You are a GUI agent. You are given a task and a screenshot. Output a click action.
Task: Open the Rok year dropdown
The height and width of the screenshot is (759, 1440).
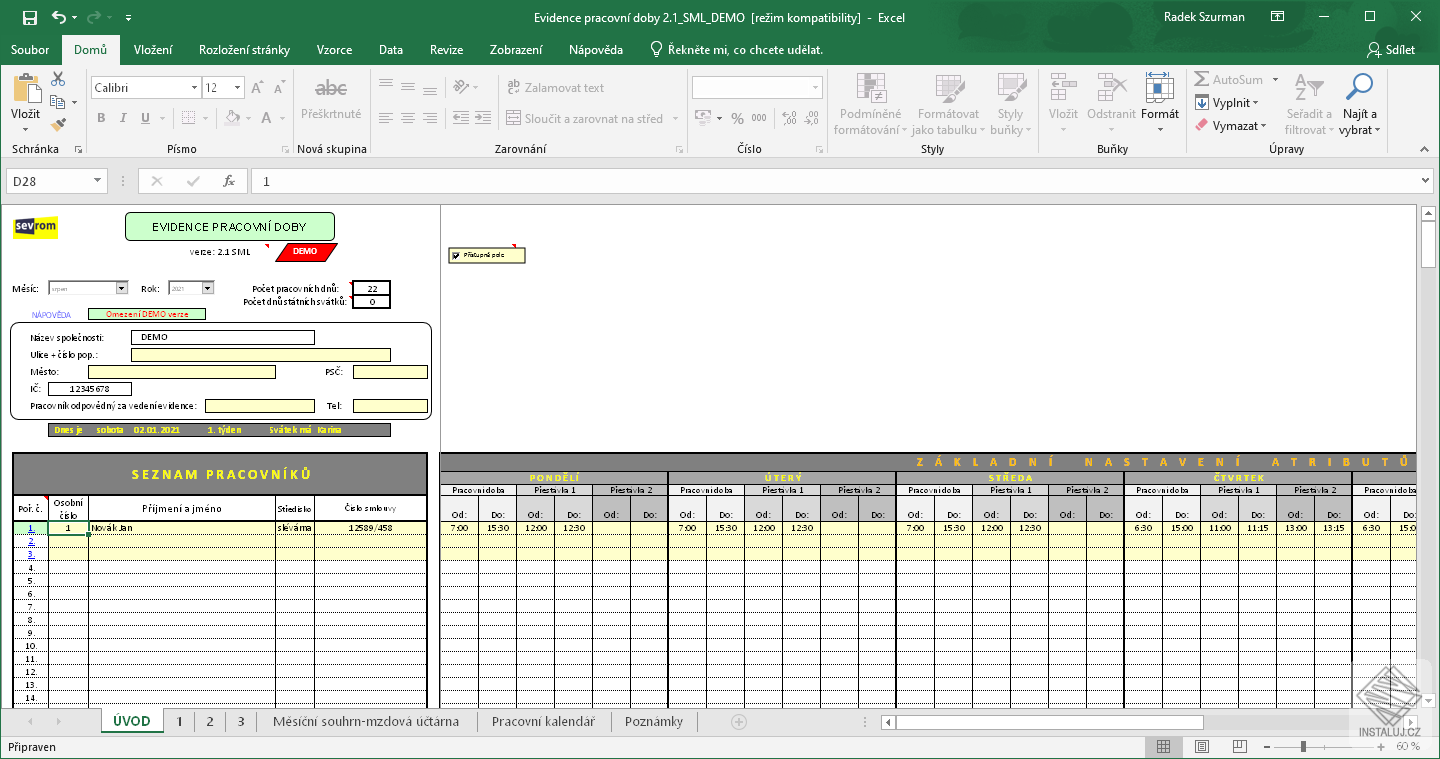point(210,287)
